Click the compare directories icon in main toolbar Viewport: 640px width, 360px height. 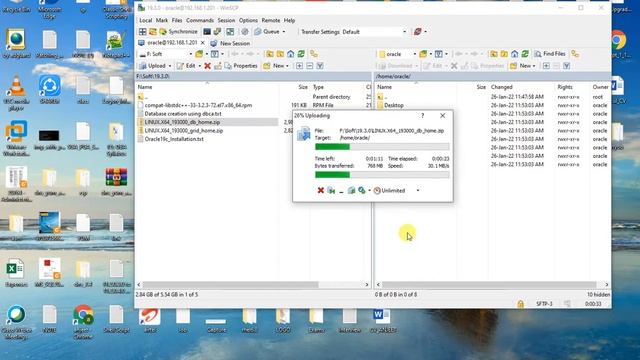tap(153, 31)
